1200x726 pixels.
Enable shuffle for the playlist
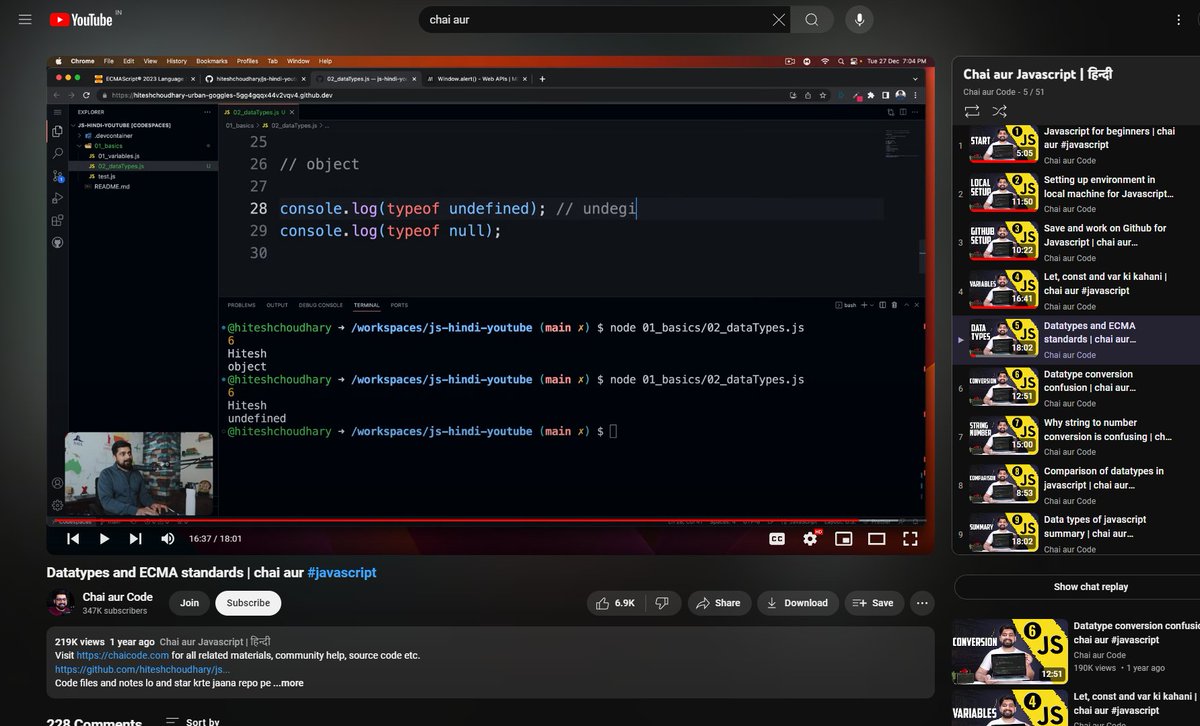coord(999,113)
